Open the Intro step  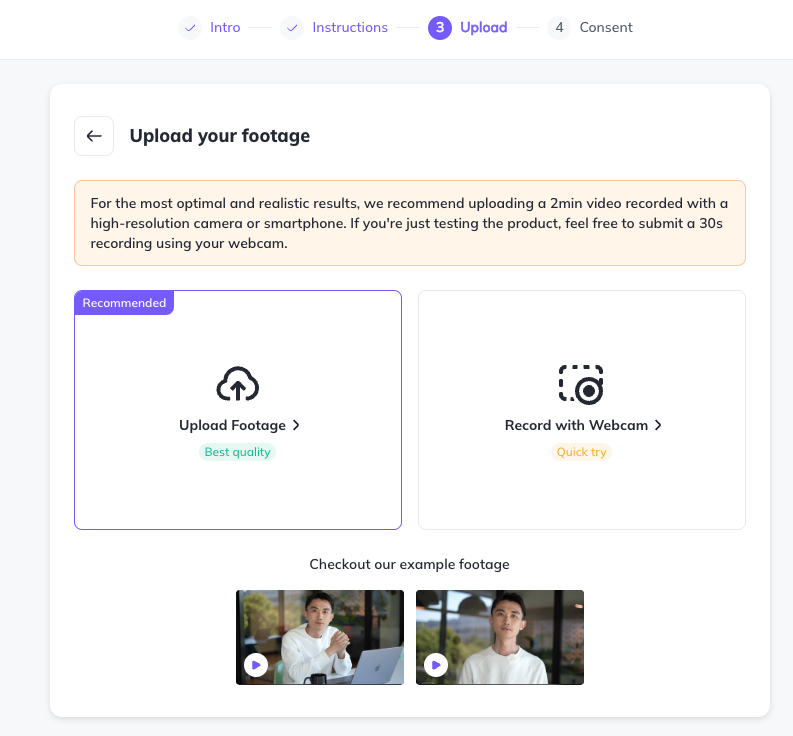pyautogui.click(x=225, y=28)
